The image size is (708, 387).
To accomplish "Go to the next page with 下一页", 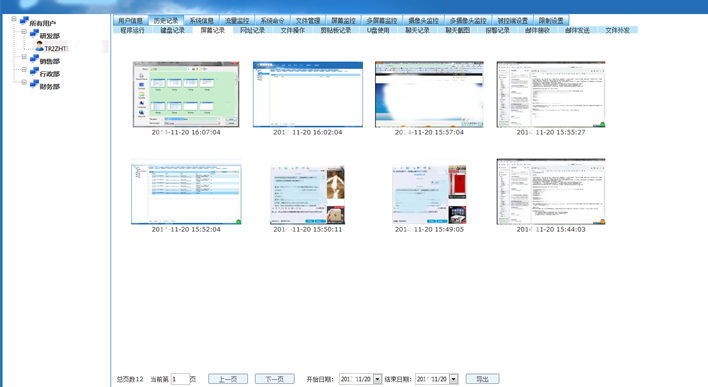I will pyautogui.click(x=275, y=379).
